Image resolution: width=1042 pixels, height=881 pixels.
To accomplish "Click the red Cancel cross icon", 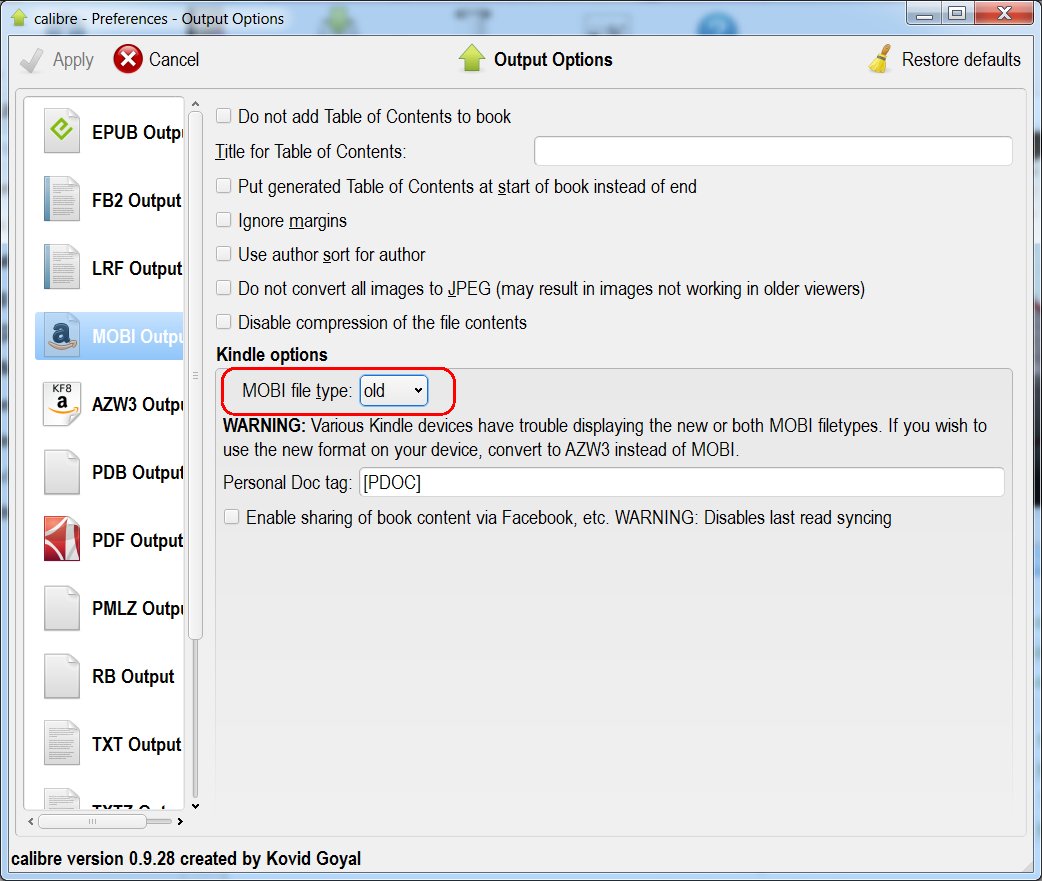I will click(128, 59).
